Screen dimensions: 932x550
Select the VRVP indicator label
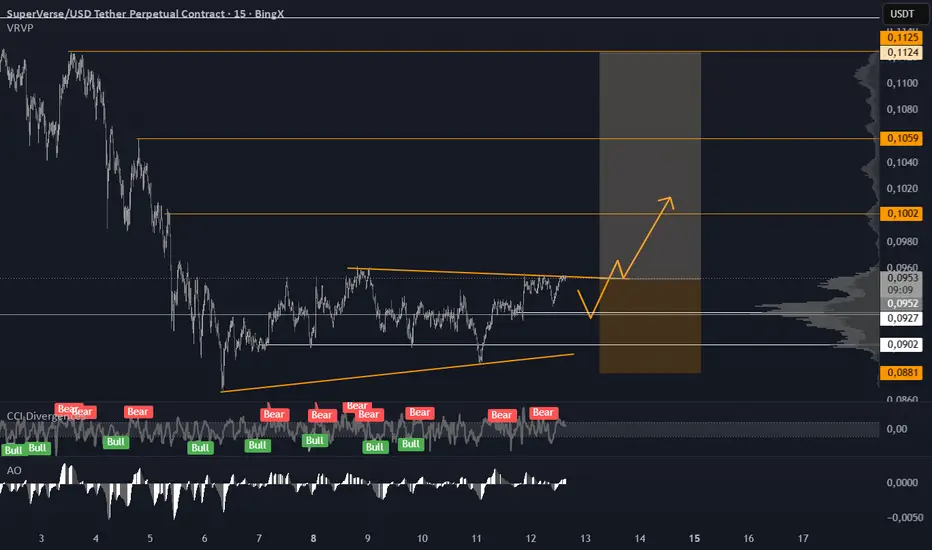pos(20,28)
